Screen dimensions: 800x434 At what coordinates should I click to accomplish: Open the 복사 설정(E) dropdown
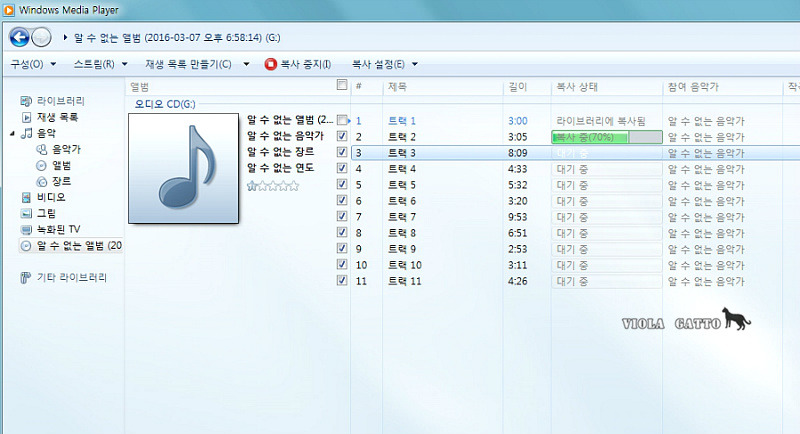point(385,64)
